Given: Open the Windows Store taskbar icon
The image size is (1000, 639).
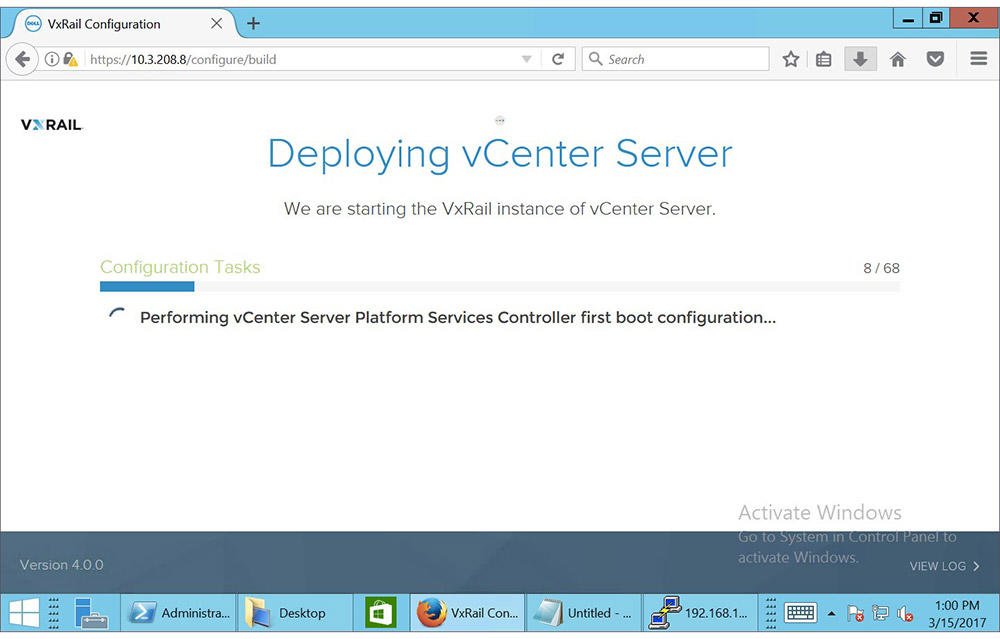Looking at the screenshot, I should [381, 613].
